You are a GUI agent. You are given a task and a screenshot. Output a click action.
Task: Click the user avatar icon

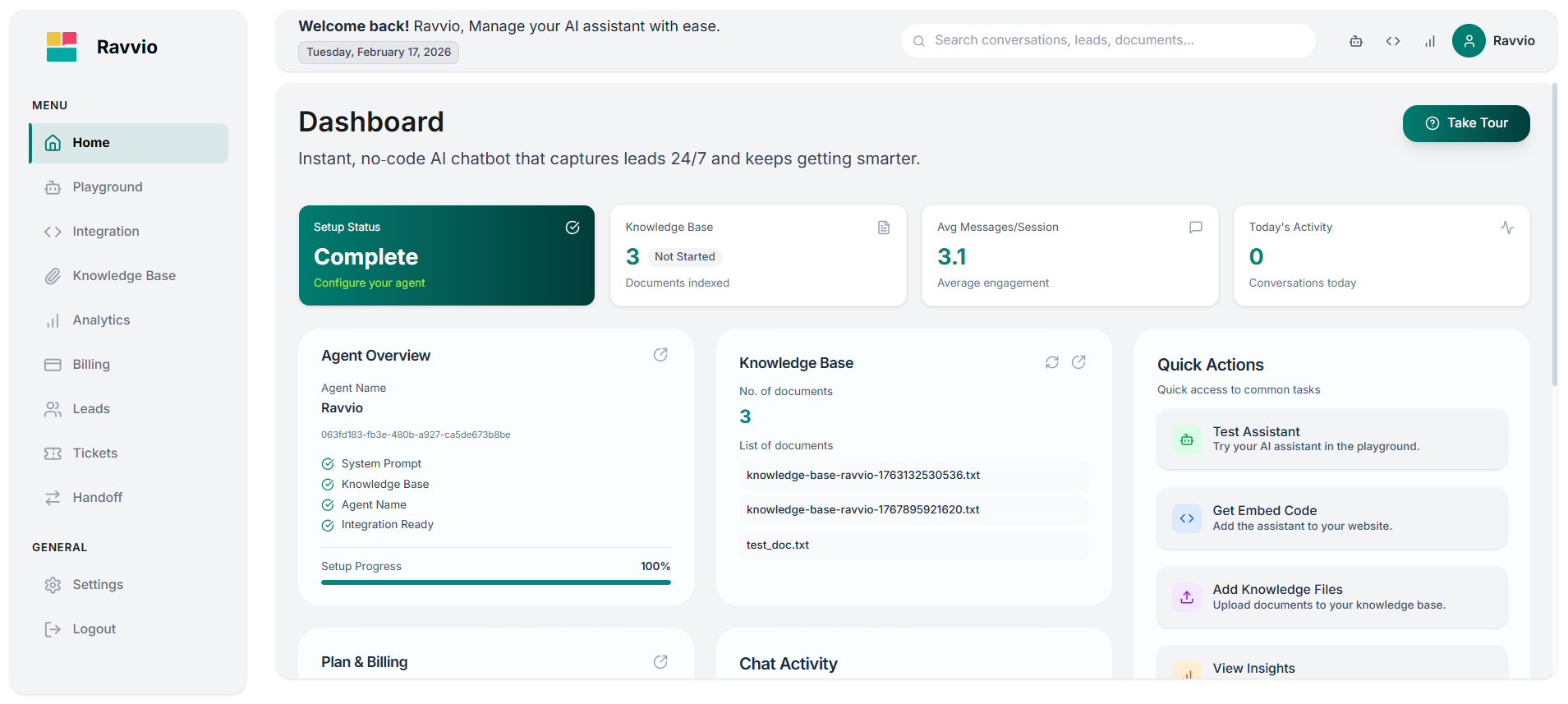(1469, 41)
